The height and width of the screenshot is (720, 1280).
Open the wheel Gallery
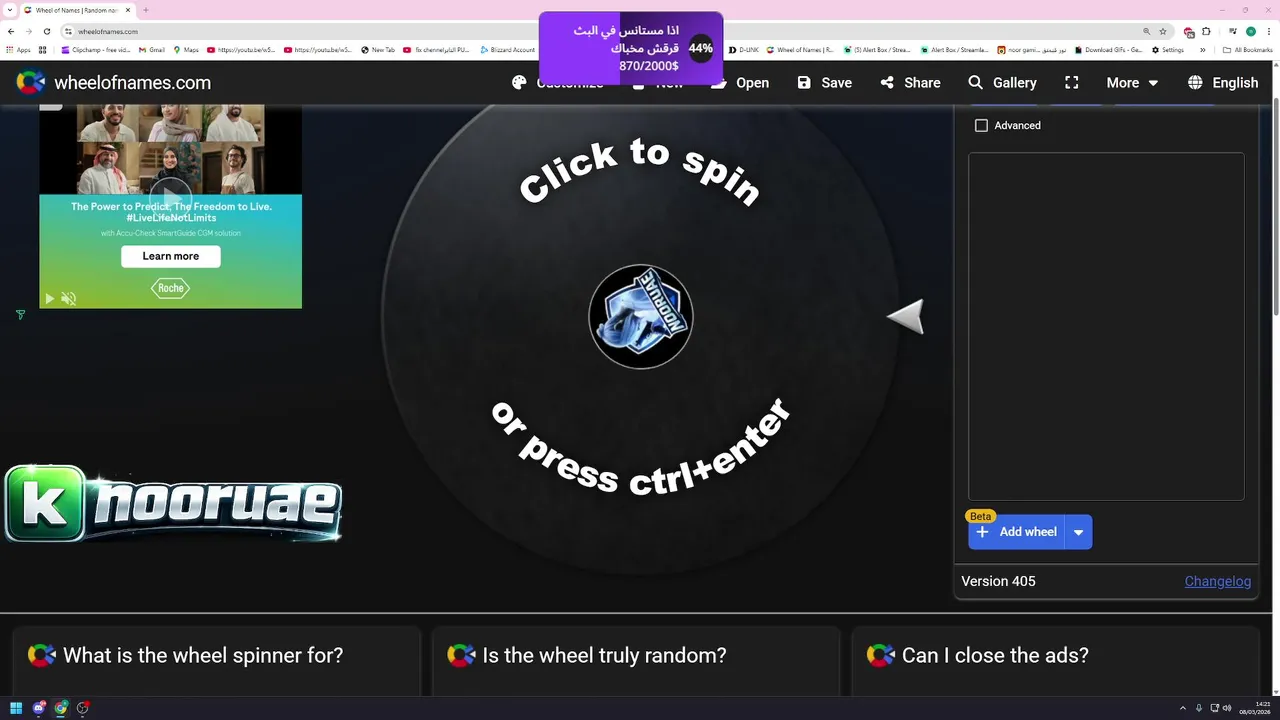pyautogui.click(x=1002, y=83)
